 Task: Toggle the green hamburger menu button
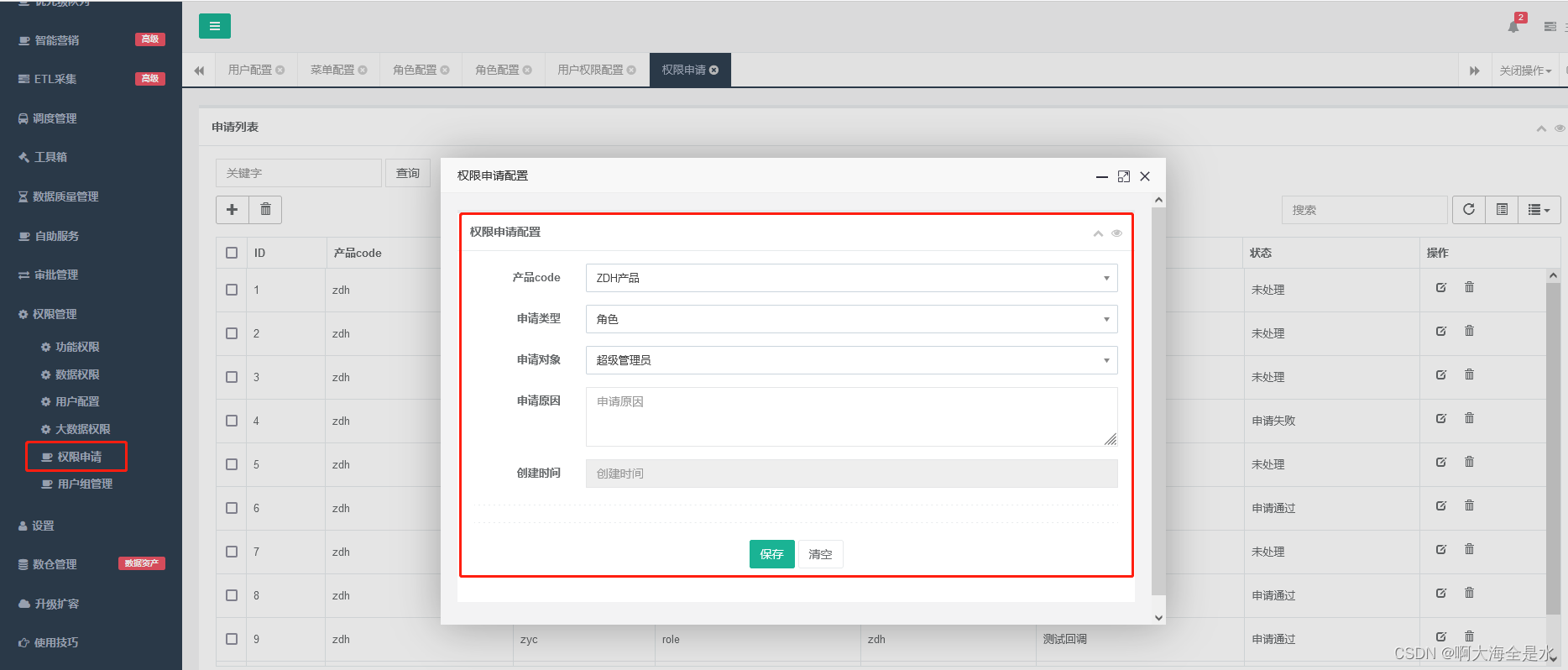tap(215, 26)
